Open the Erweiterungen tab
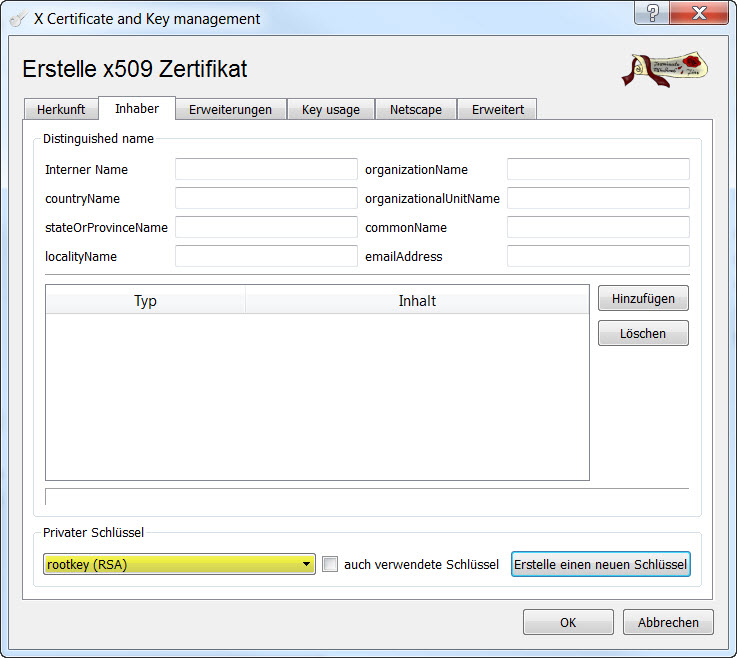The width and height of the screenshot is (737, 658). [x=230, y=110]
